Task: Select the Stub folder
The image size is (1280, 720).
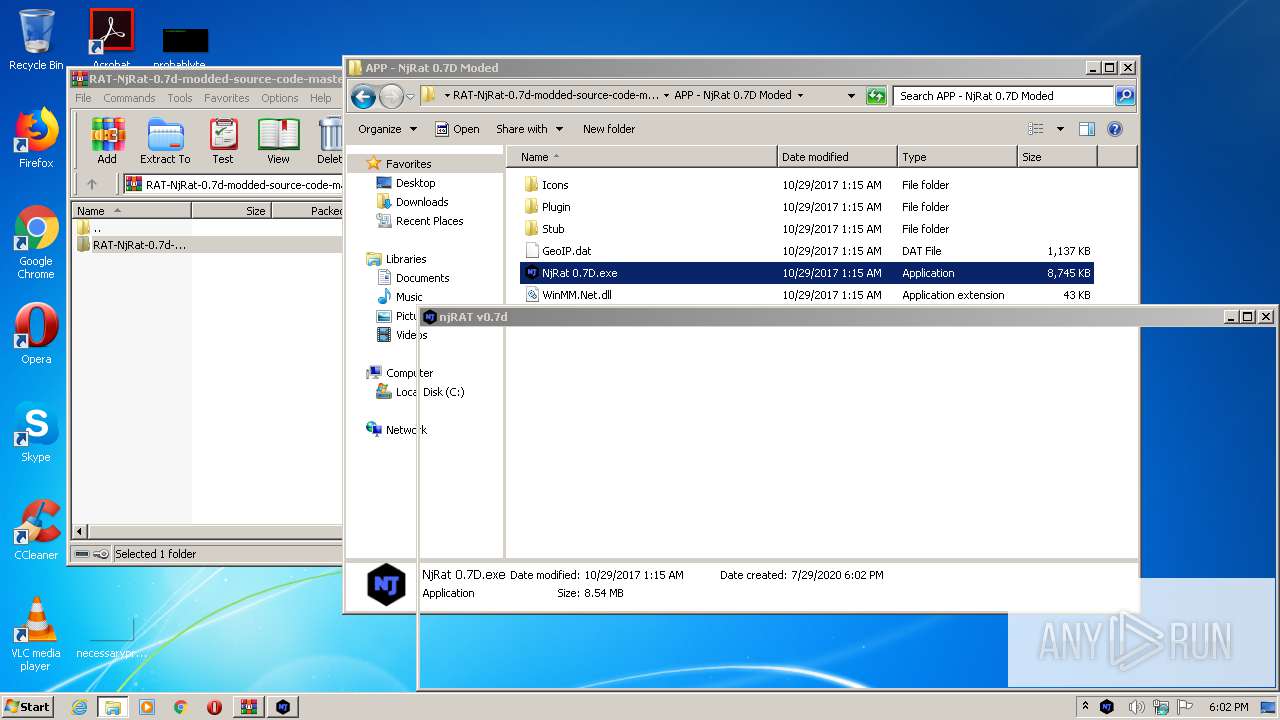Action: pos(553,229)
